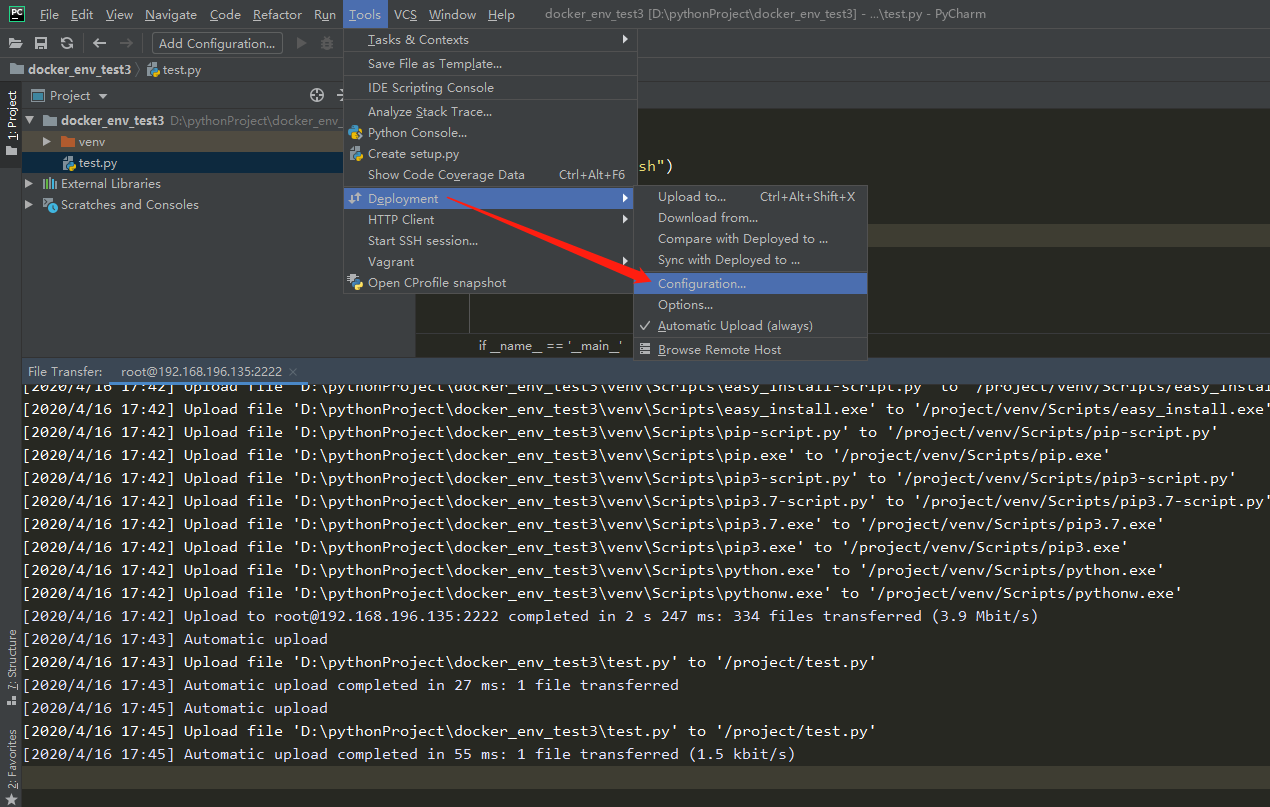The height and width of the screenshot is (807, 1270).
Task: Open the Structure tool window tab
Action: coord(12,660)
